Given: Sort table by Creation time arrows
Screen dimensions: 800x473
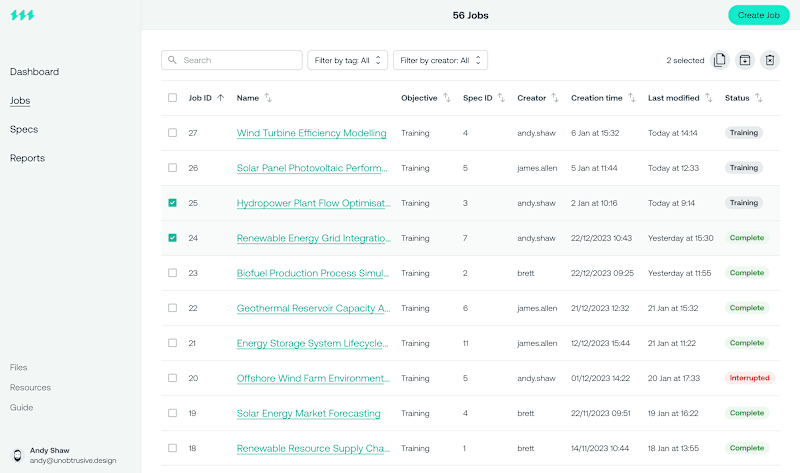Looking at the screenshot, I should [x=632, y=98].
